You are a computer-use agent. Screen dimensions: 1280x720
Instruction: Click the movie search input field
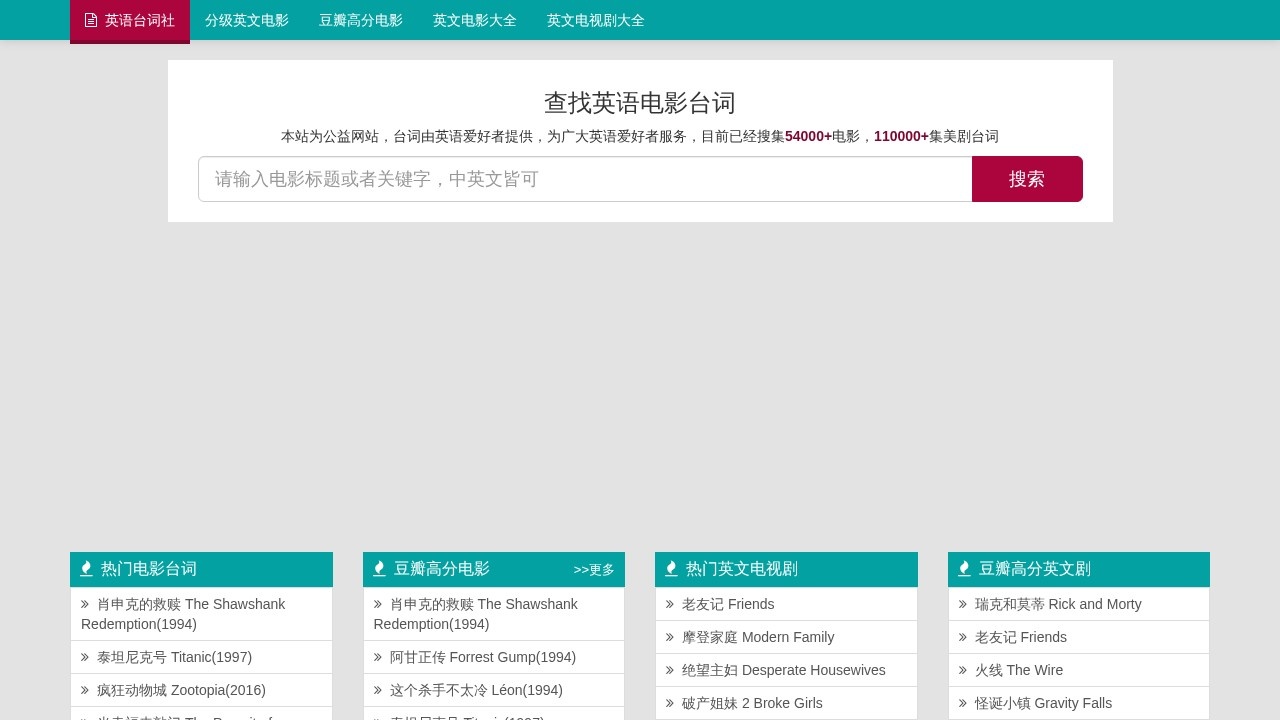point(585,179)
